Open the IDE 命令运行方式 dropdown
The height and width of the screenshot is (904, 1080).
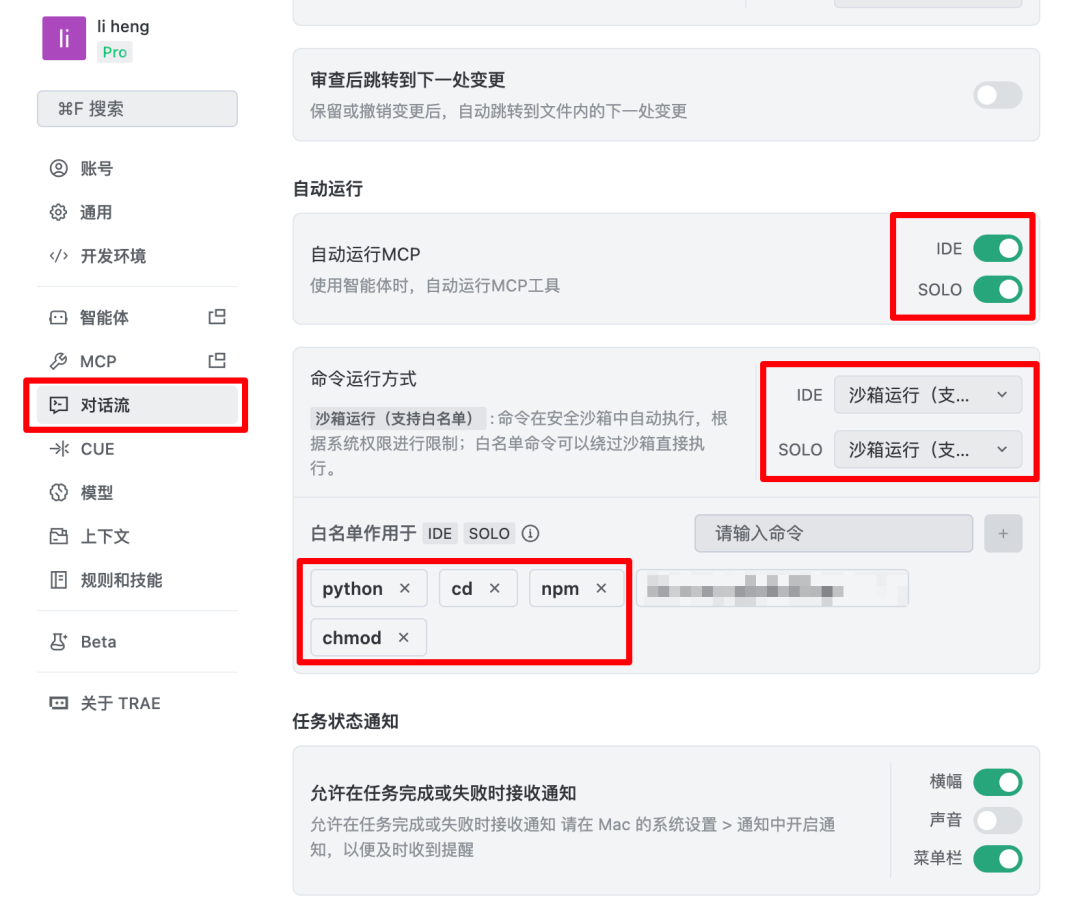click(x=928, y=395)
